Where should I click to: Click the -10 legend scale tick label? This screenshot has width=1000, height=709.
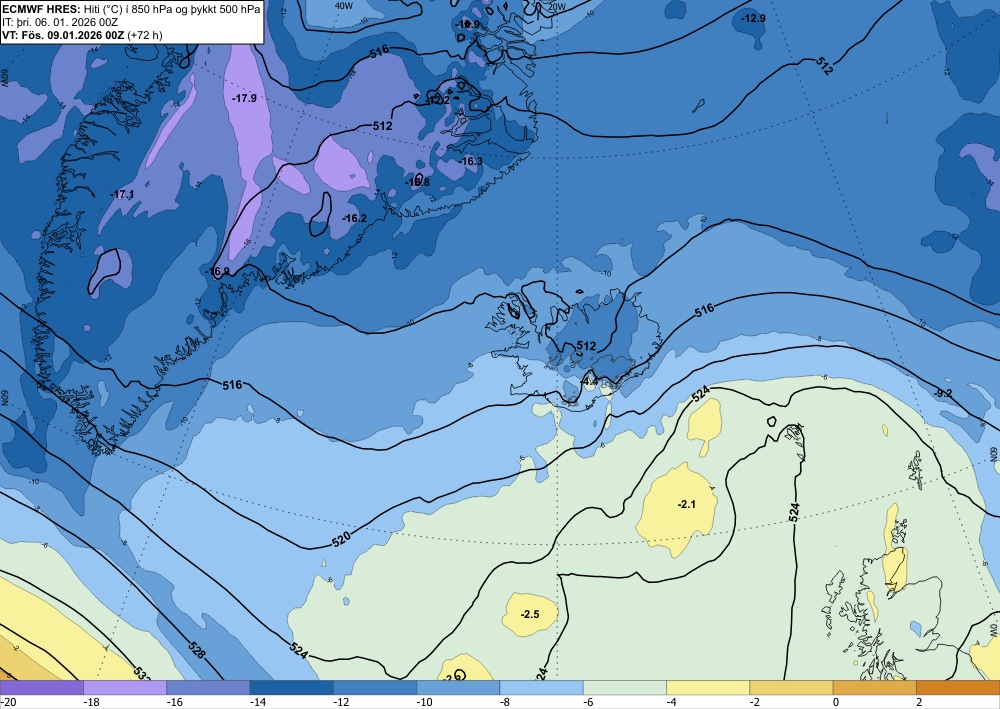tap(424, 703)
